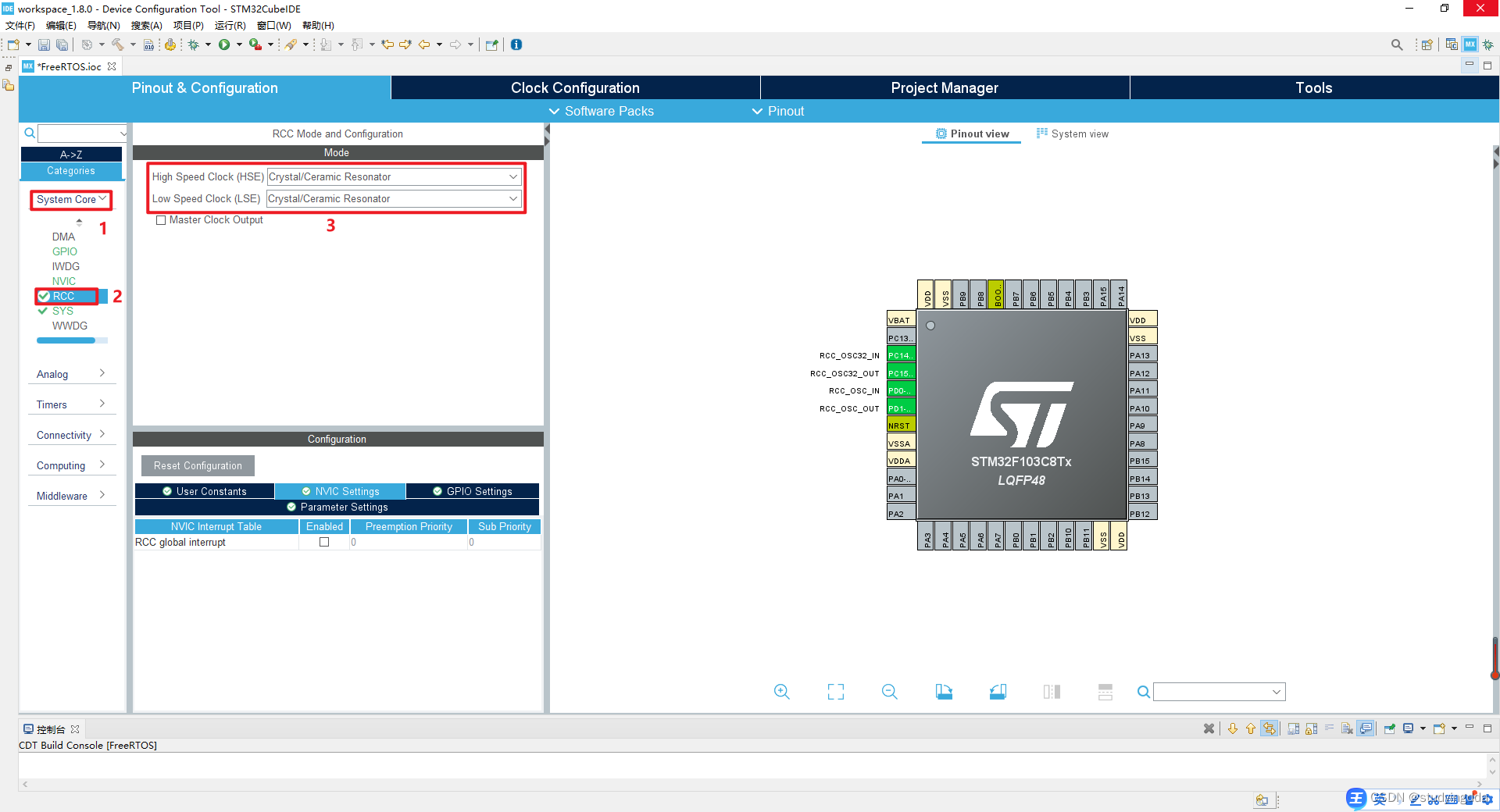Click the Device Configuration code generation gear icon
The width and height of the screenshot is (1500, 812).
(170, 45)
